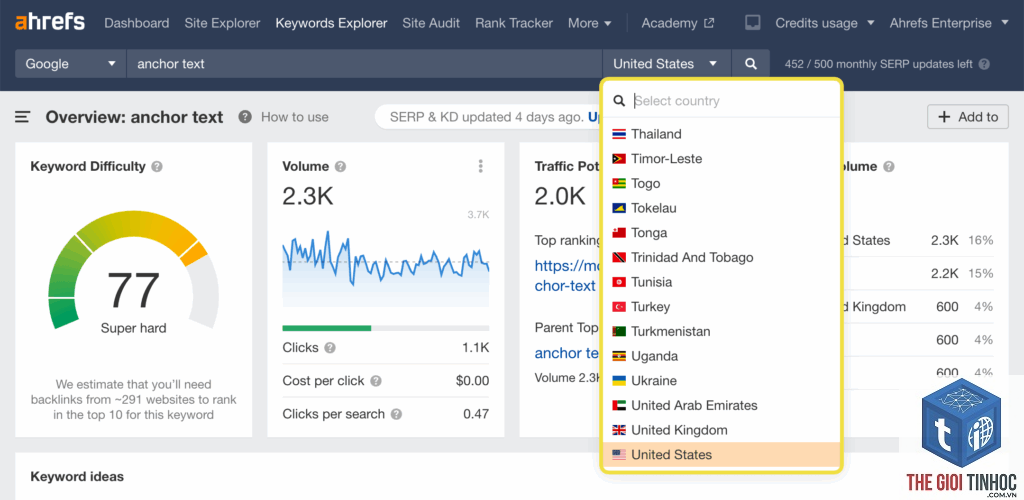
Task: Select Tonga from the list
Action: pos(722,233)
